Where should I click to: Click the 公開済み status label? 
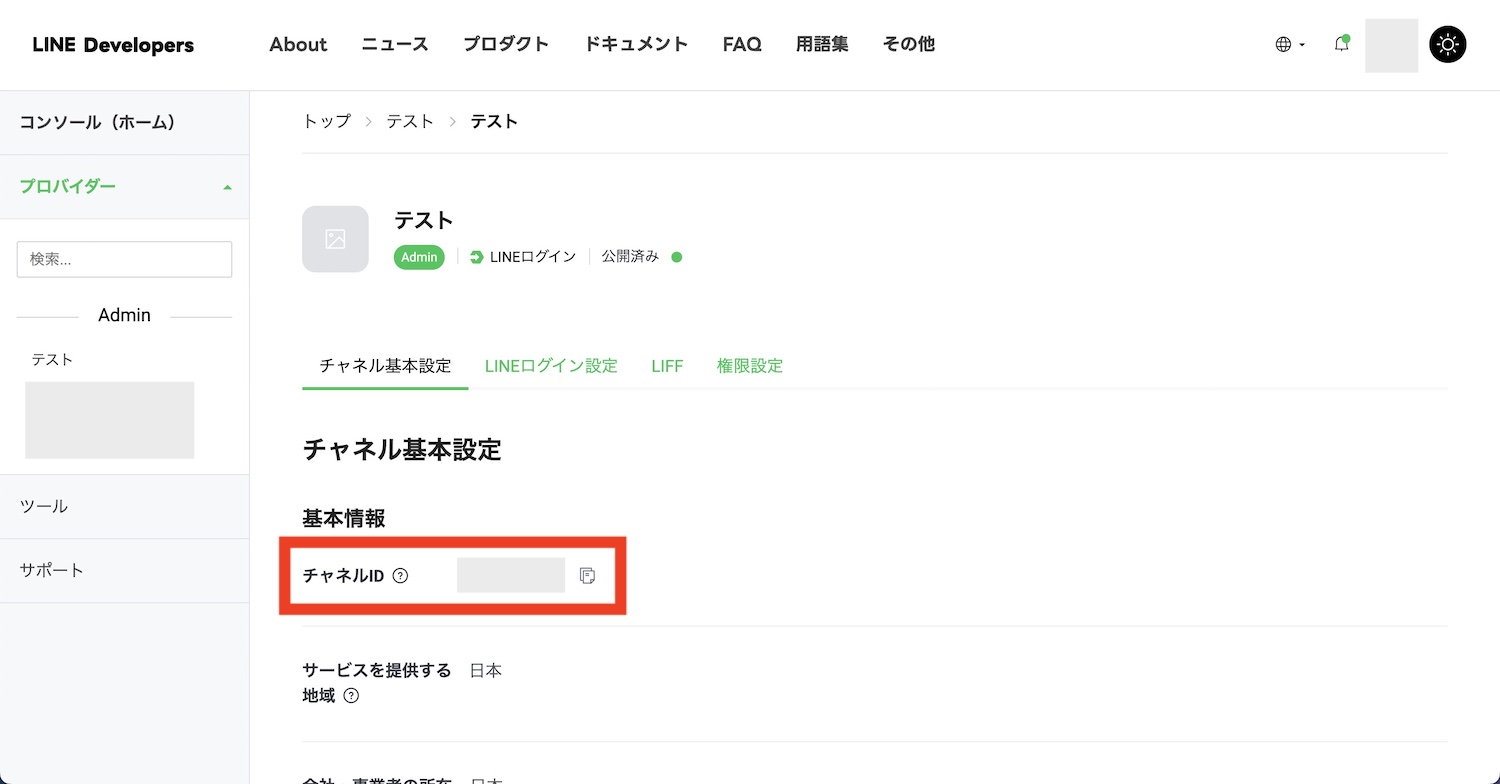click(630, 257)
